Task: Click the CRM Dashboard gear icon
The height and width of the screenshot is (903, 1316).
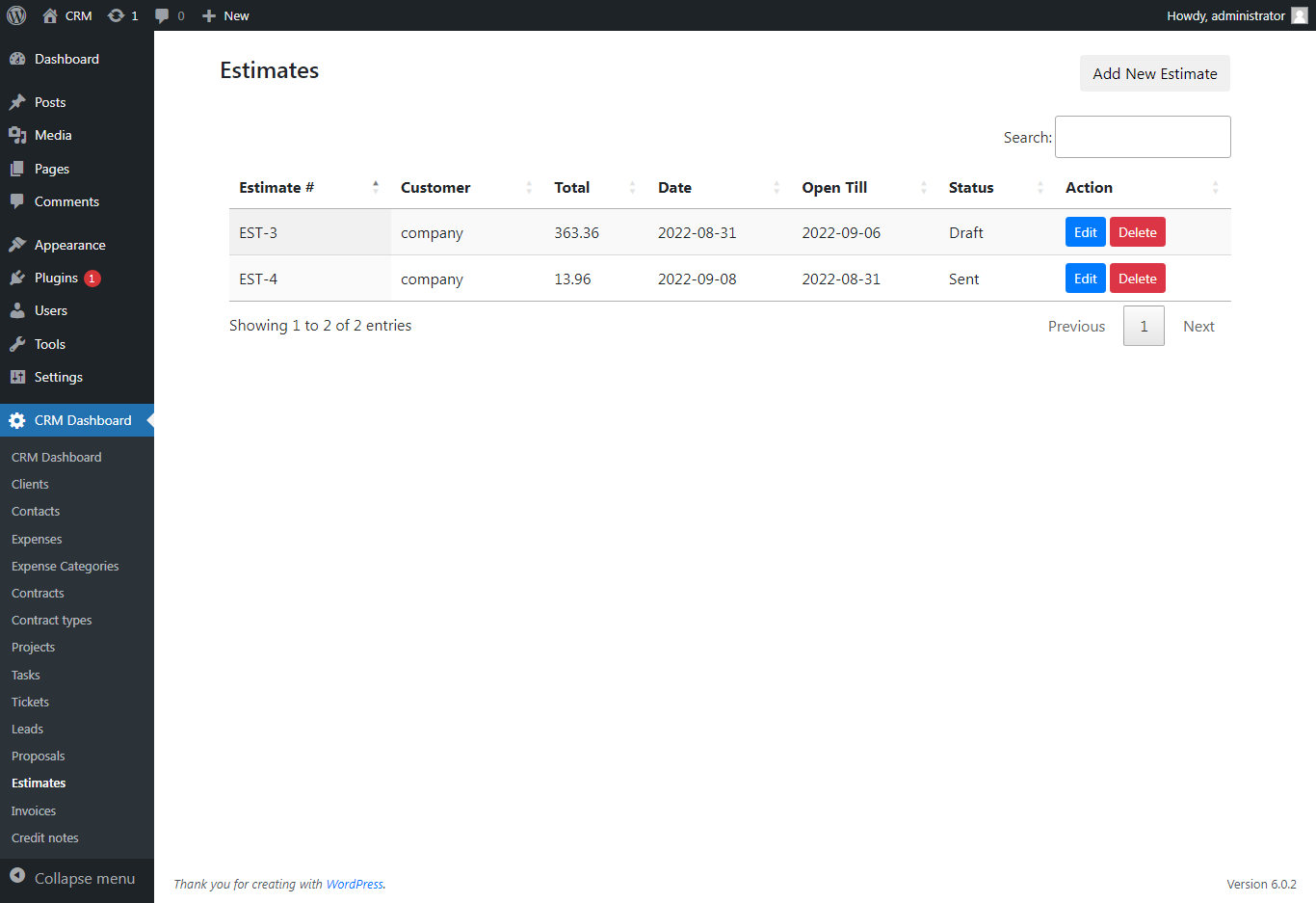Action: (16, 420)
